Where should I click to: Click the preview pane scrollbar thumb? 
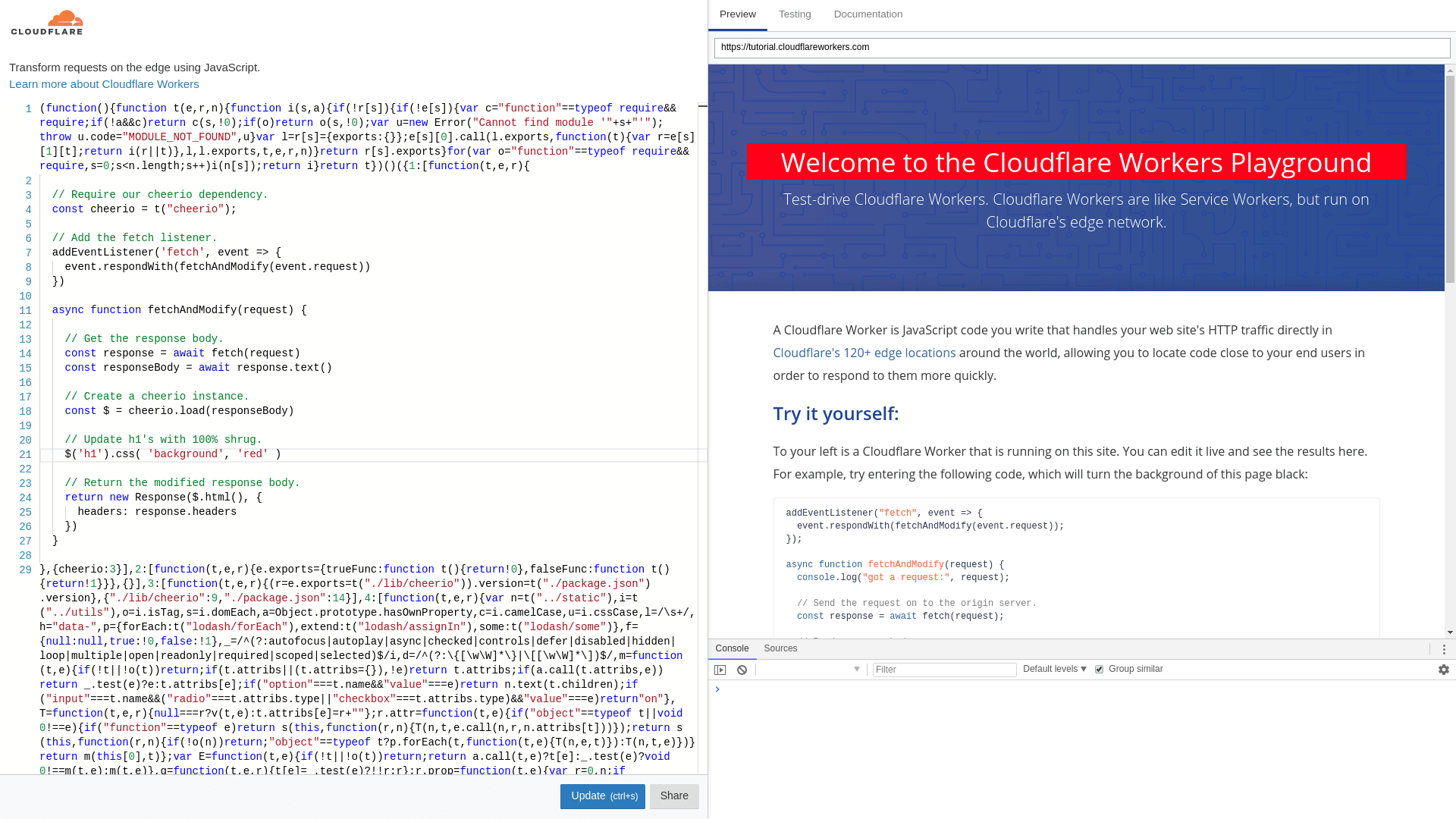(1450, 180)
